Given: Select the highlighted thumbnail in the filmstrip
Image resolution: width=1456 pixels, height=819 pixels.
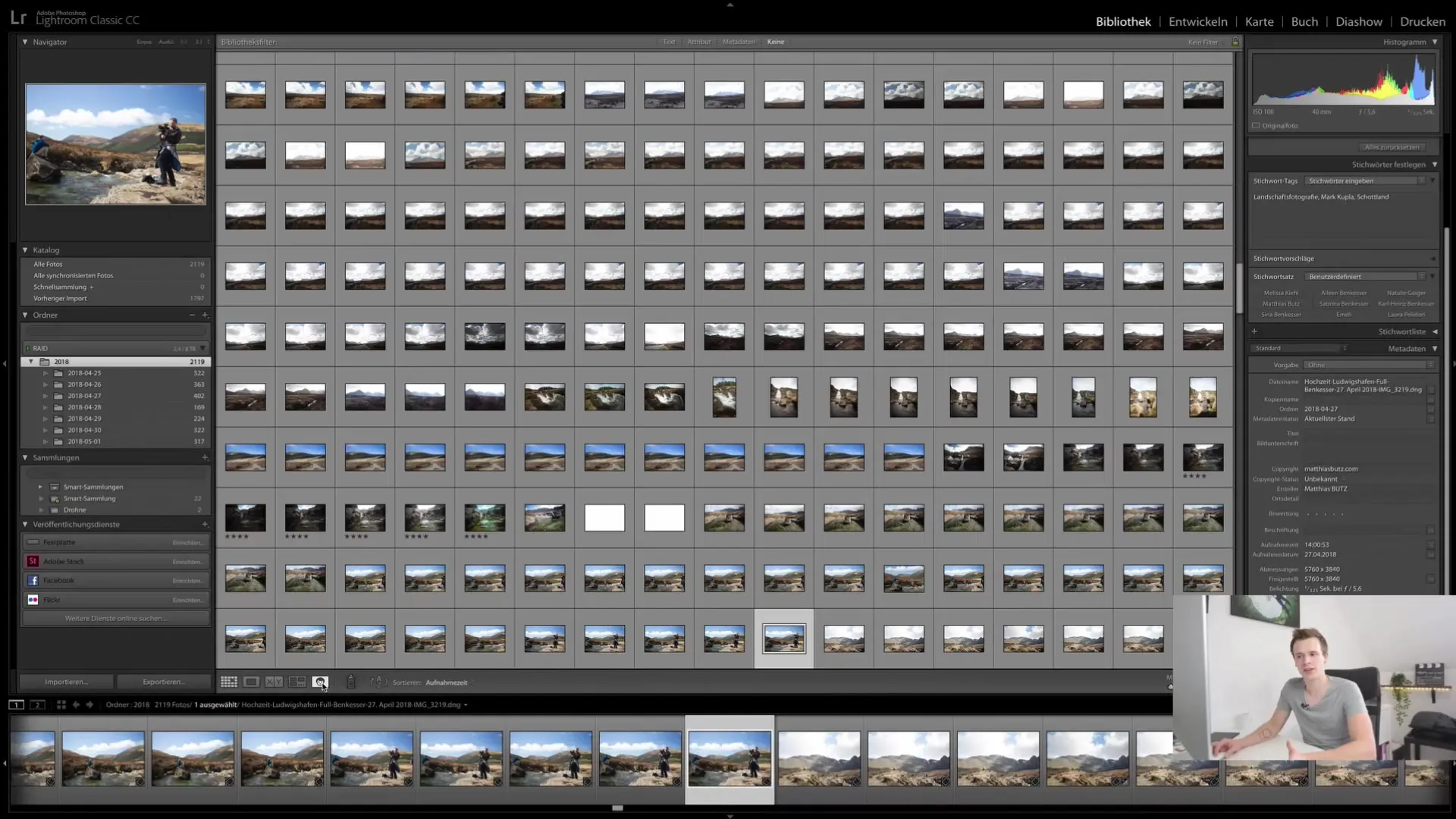Looking at the screenshot, I should coord(730,759).
